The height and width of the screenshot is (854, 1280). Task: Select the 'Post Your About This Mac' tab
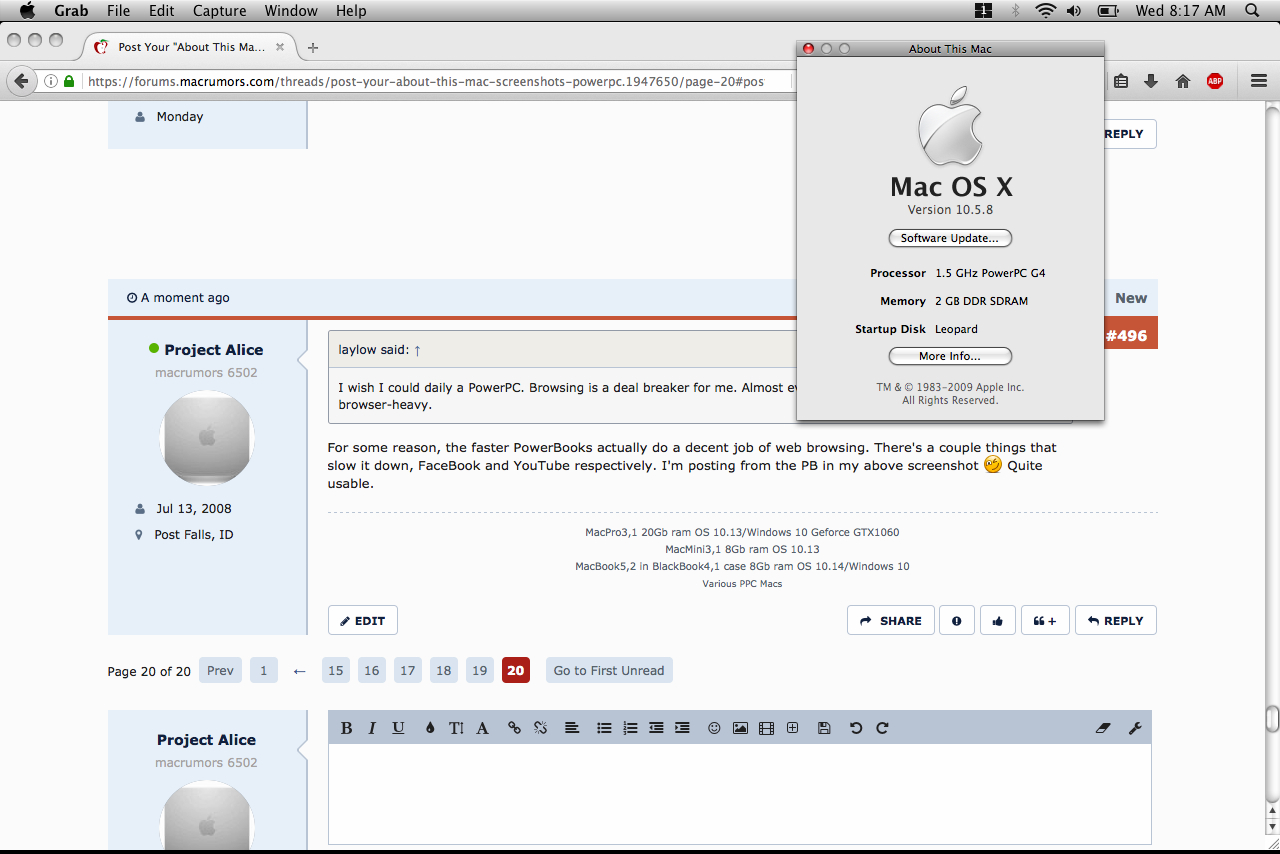point(190,47)
